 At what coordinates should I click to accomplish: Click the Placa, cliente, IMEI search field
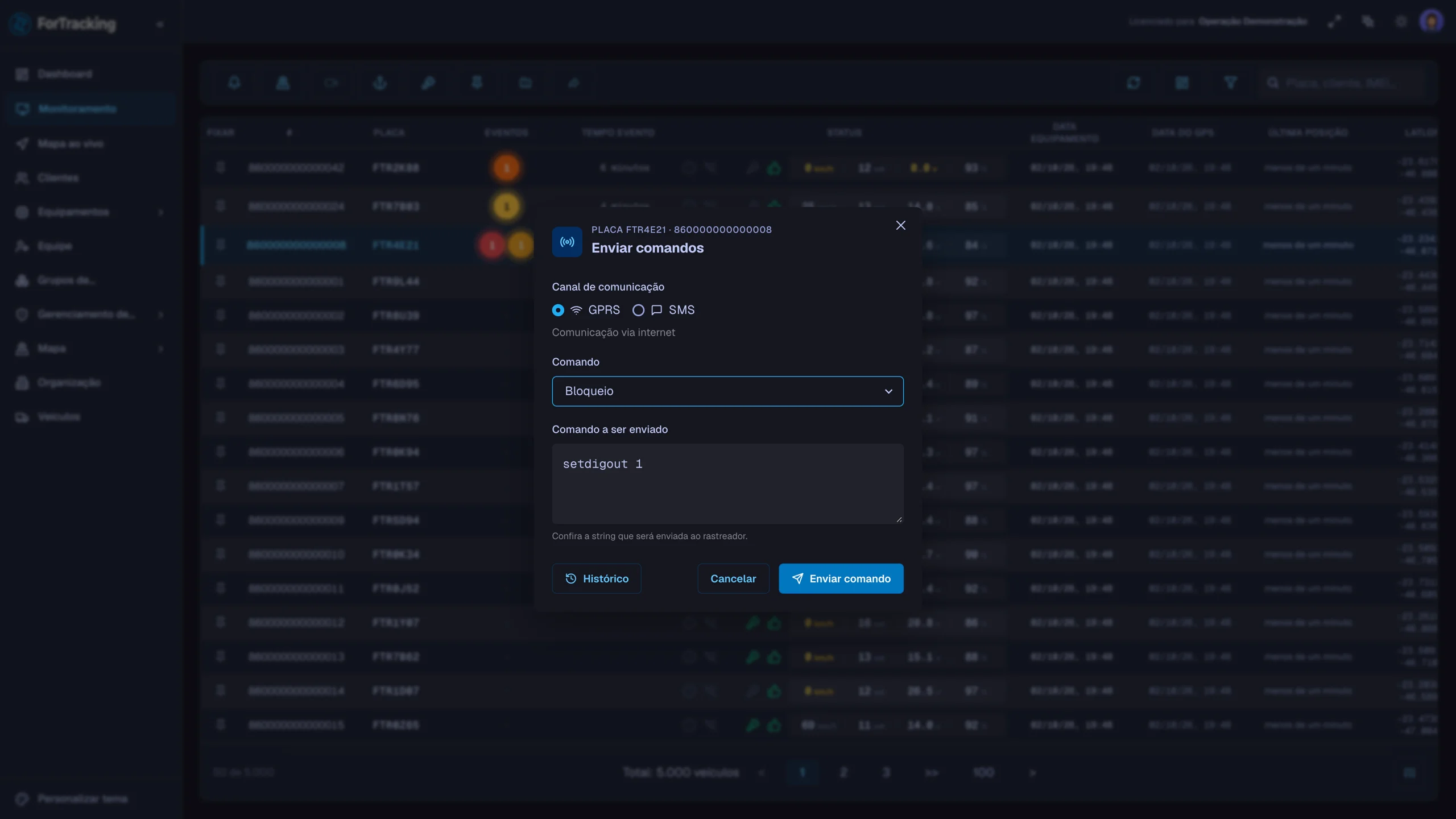coord(1342,83)
